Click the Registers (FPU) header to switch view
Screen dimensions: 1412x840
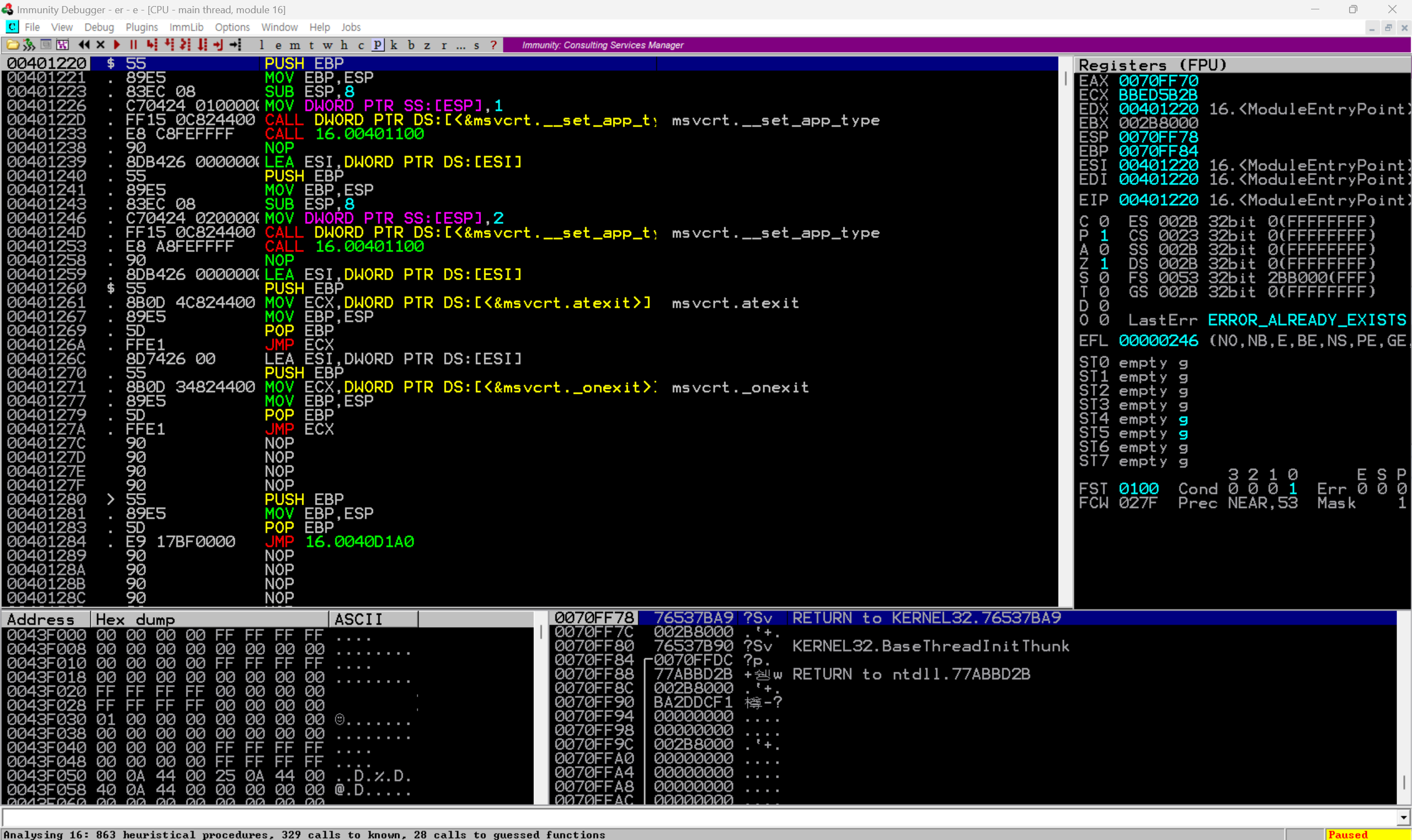tap(1152, 65)
